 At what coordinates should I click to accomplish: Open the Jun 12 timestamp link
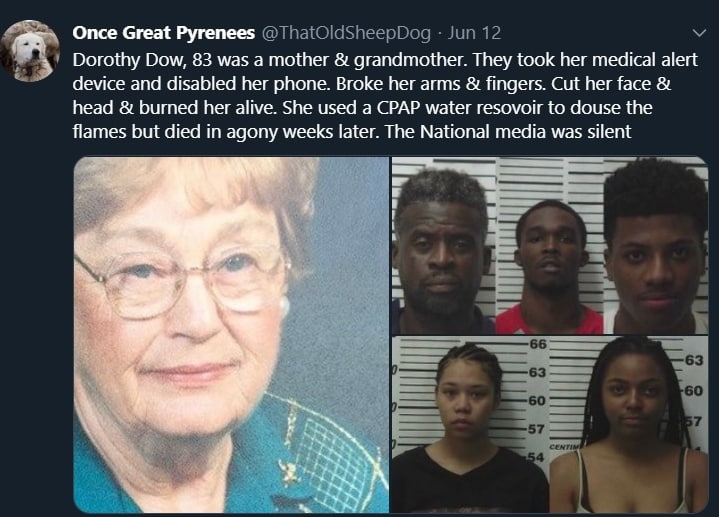pyautogui.click(x=474, y=33)
